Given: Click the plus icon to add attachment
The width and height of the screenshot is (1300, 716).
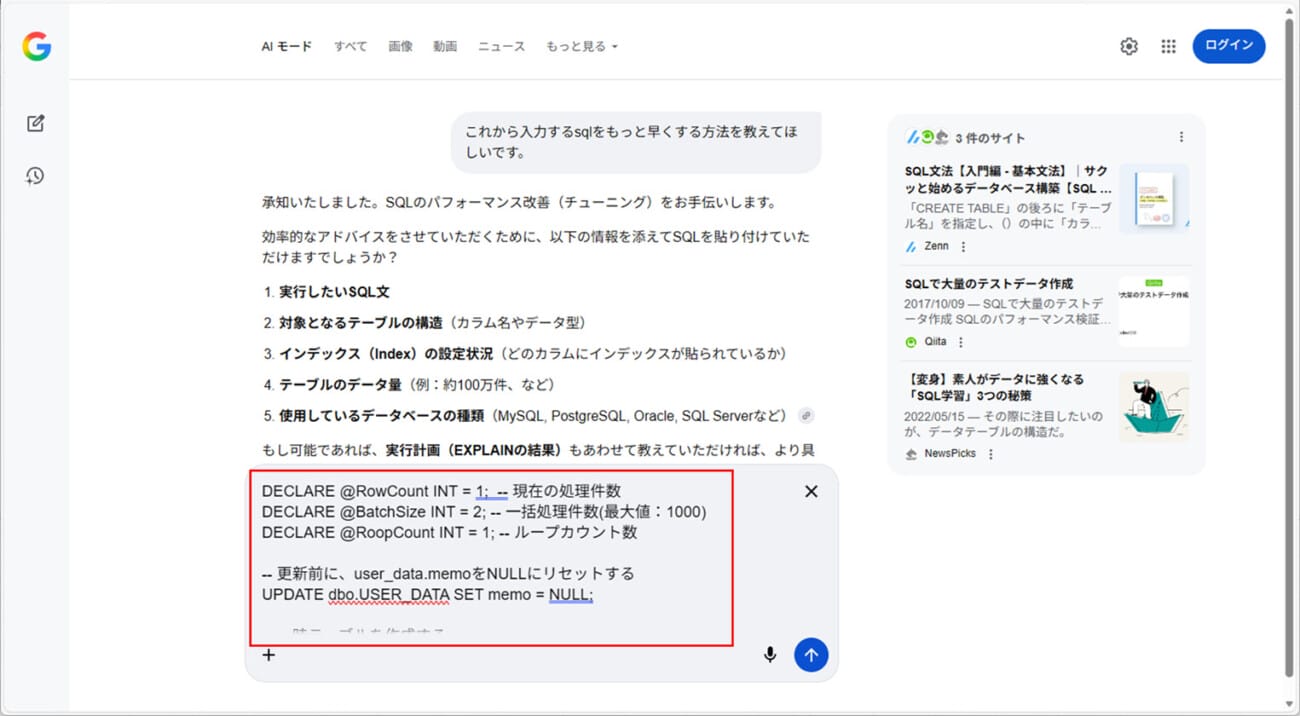Looking at the screenshot, I should [268, 655].
